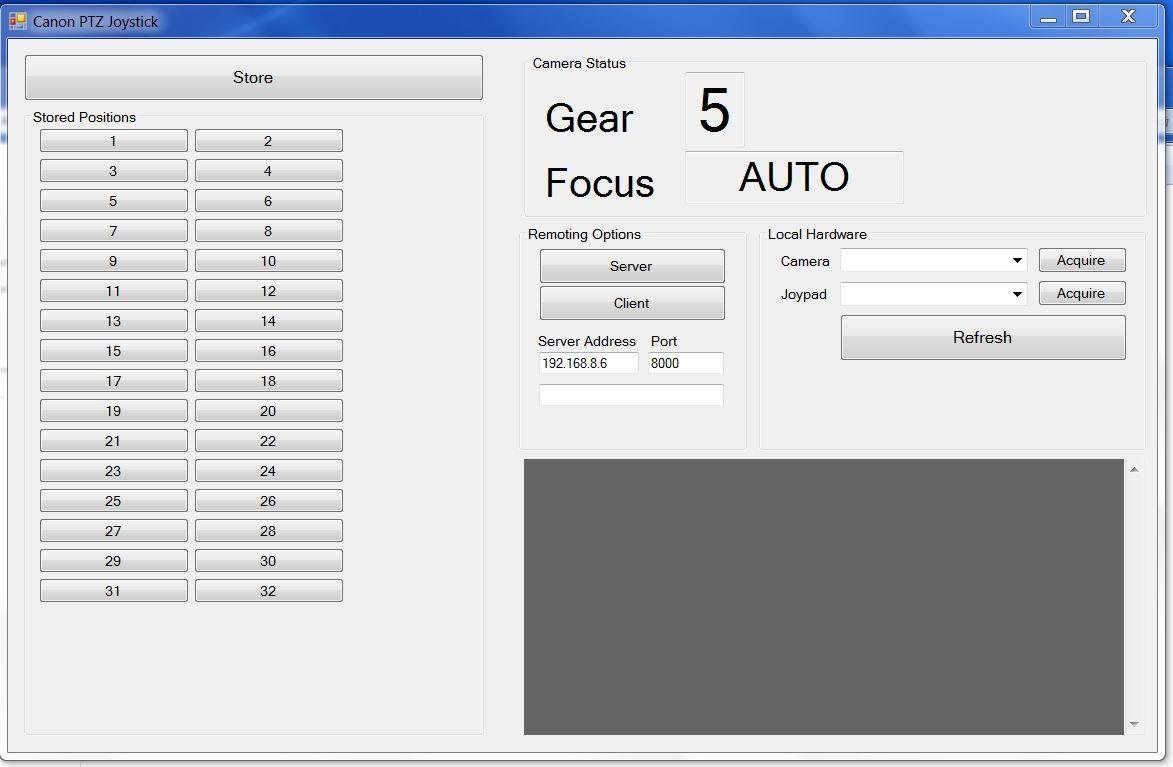Go to stored position 16
The height and width of the screenshot is (767, 1173).
tap(269, 350)
